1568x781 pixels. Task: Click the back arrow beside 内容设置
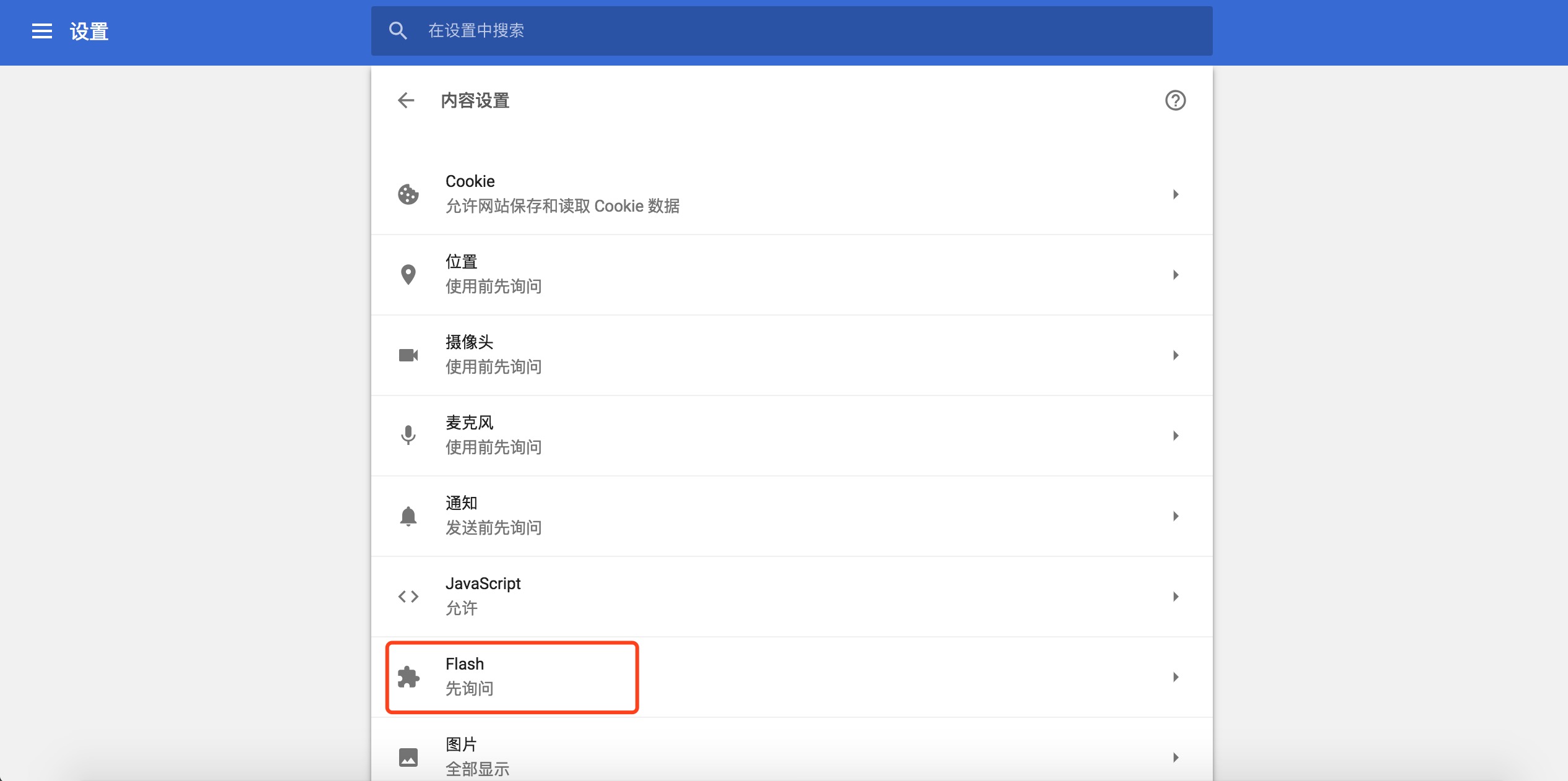coord(406,100)
